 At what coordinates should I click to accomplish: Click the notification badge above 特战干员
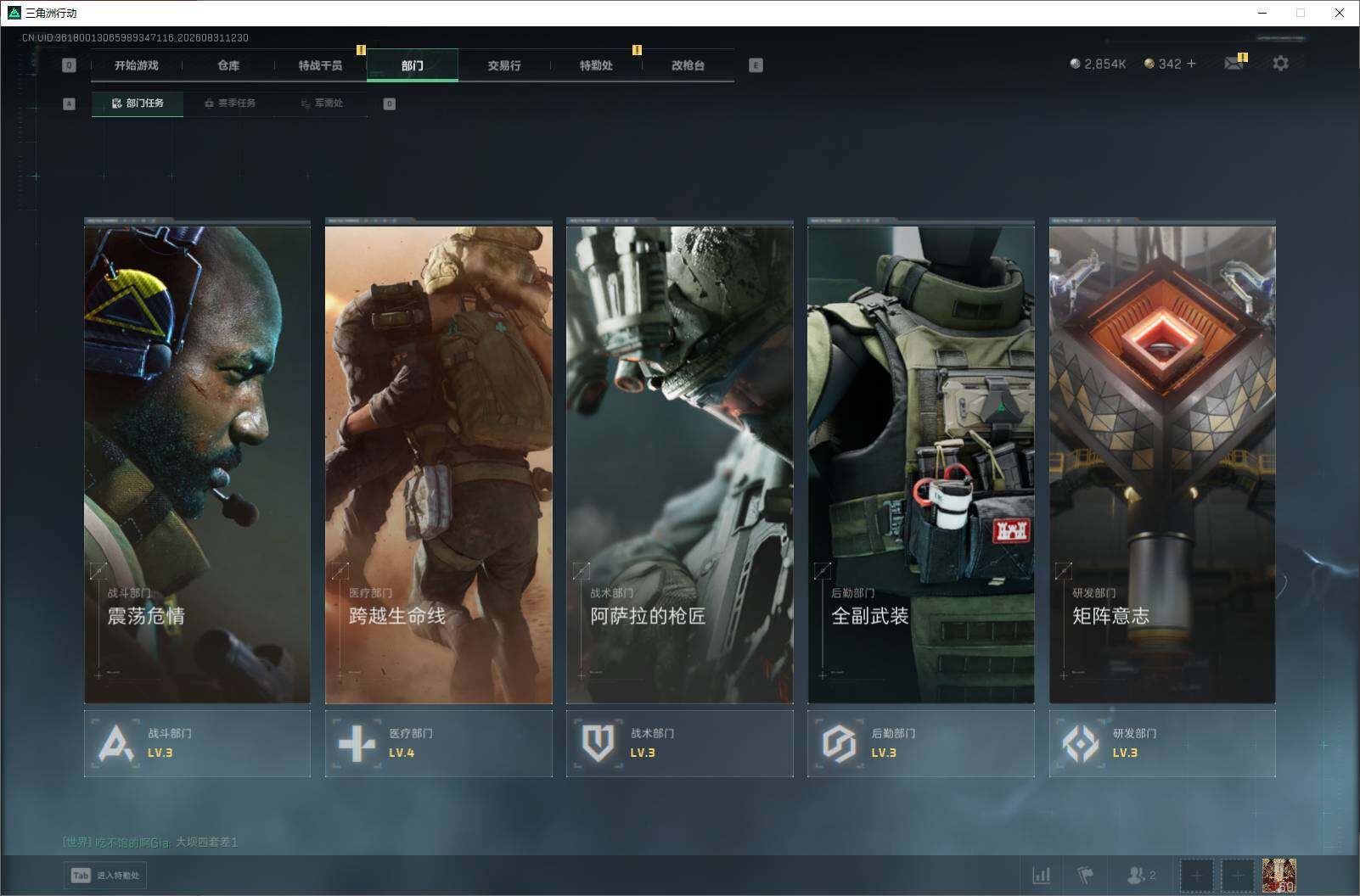pos(361,50)
